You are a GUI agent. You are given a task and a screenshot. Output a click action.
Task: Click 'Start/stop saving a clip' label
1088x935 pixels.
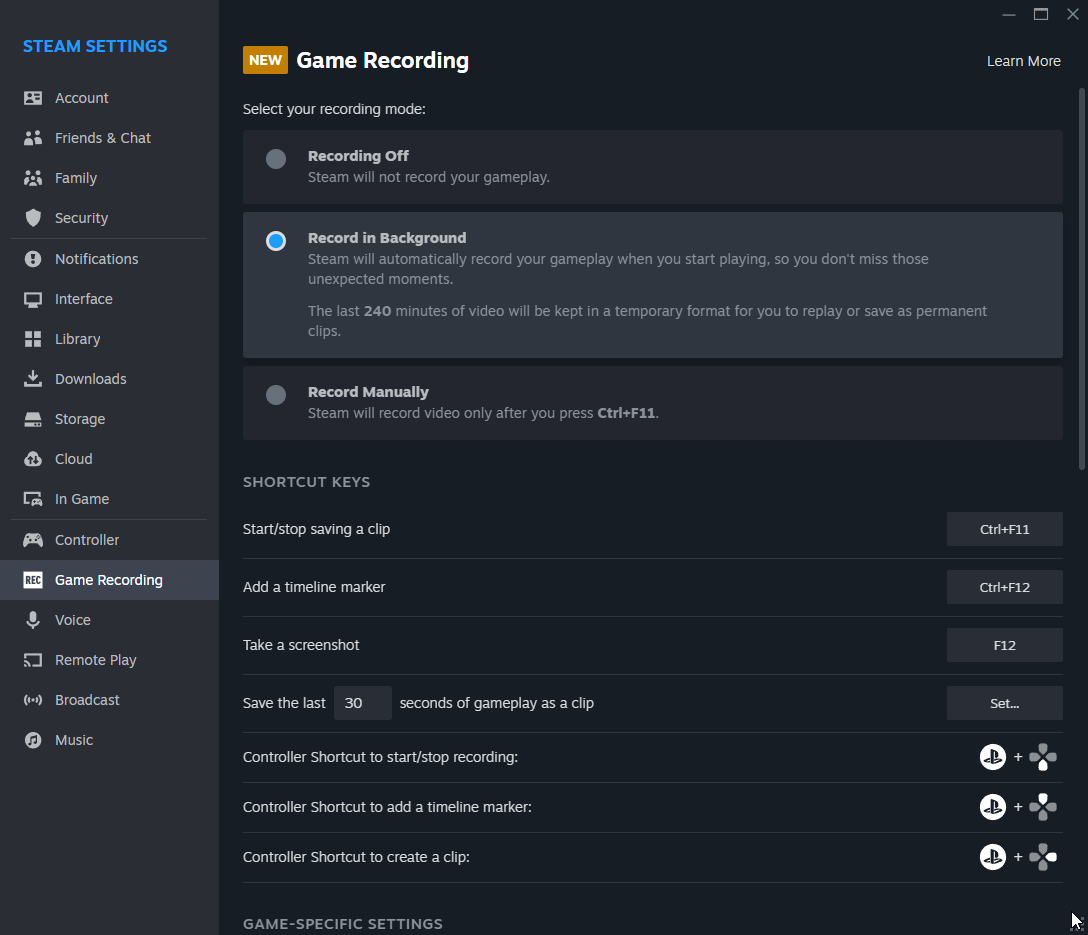point(316,529)
